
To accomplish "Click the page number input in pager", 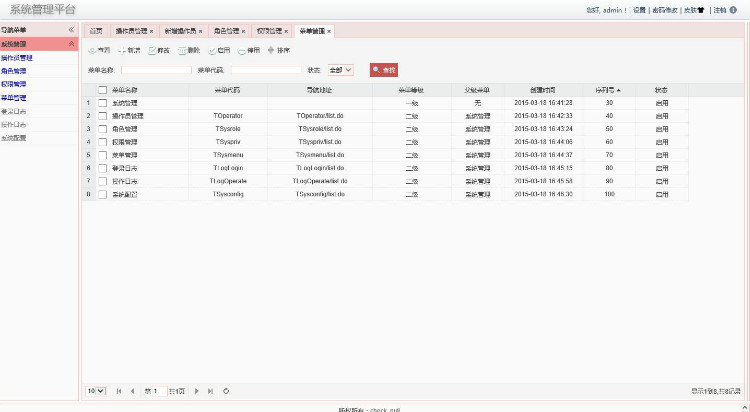I will [x=159, y=391].
